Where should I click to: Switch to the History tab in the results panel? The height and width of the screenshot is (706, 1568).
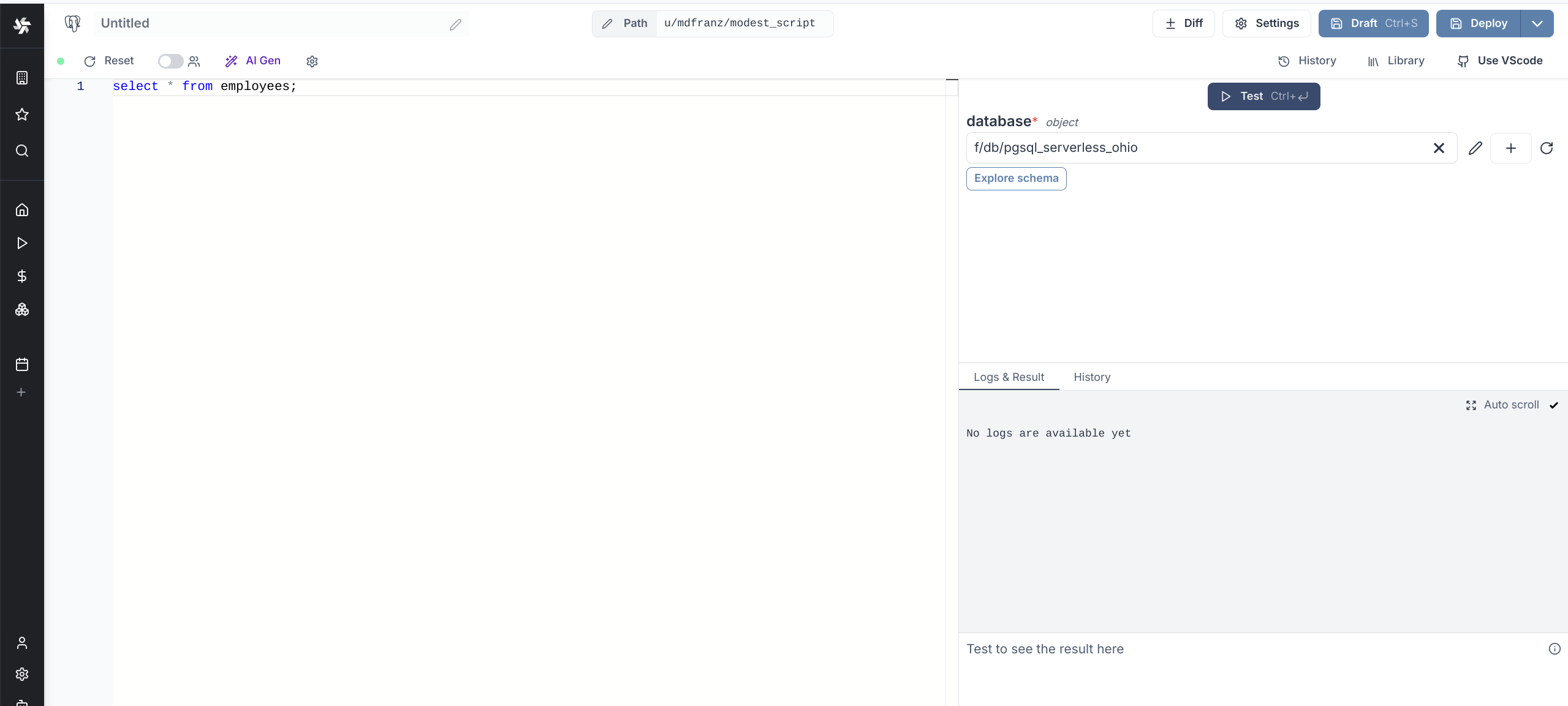(x=1091, y=377)
